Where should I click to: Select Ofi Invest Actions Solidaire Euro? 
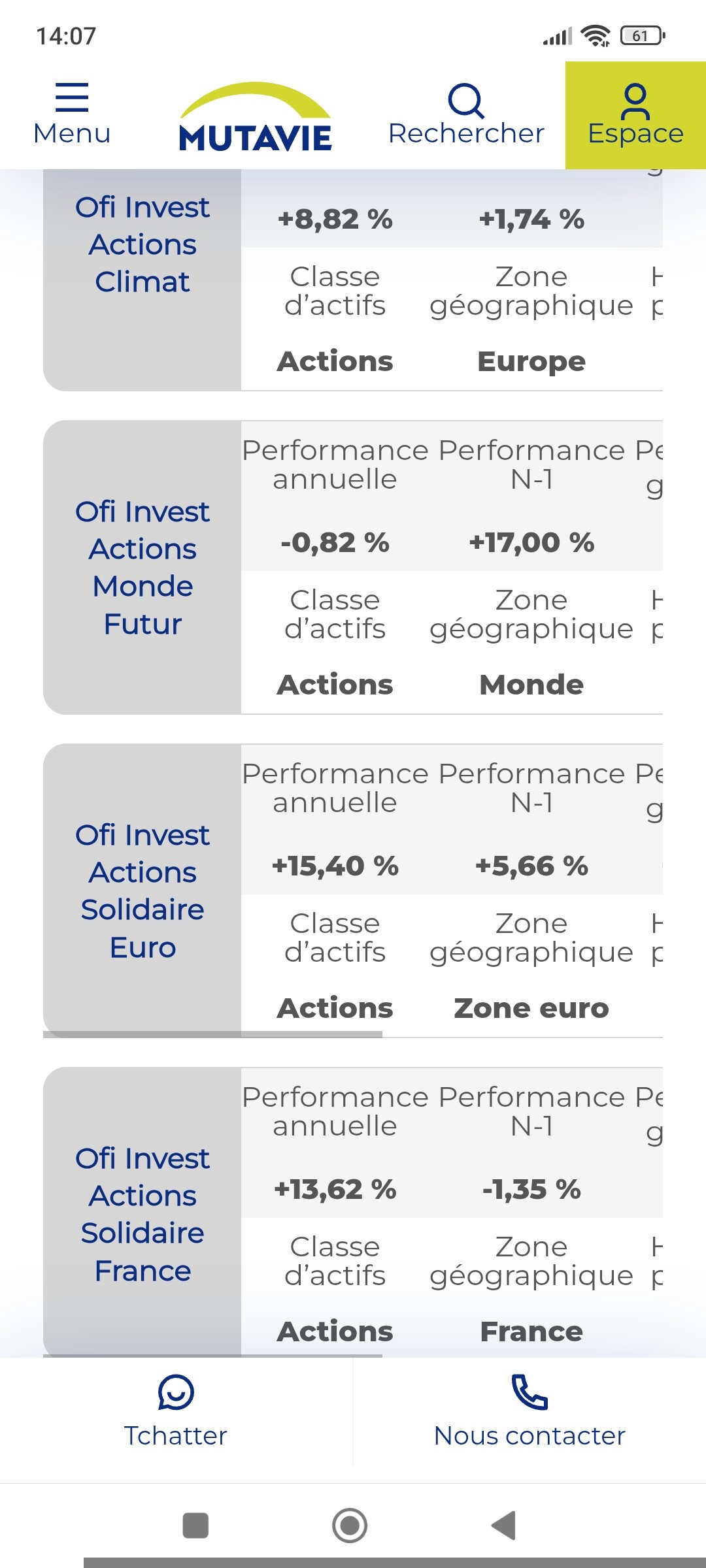pos(143,890)
